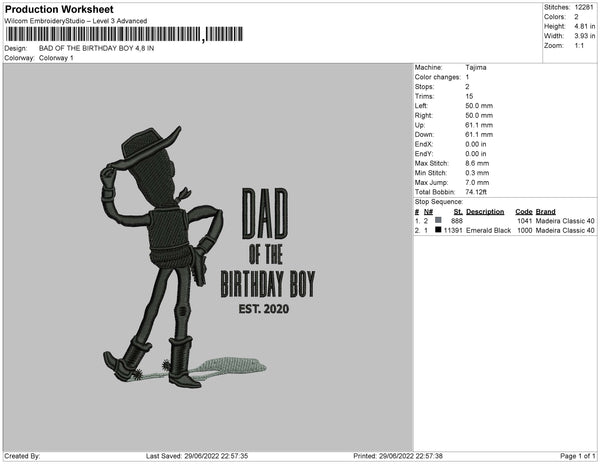Click the Zoom value 1:1

(x=579, y=46)
